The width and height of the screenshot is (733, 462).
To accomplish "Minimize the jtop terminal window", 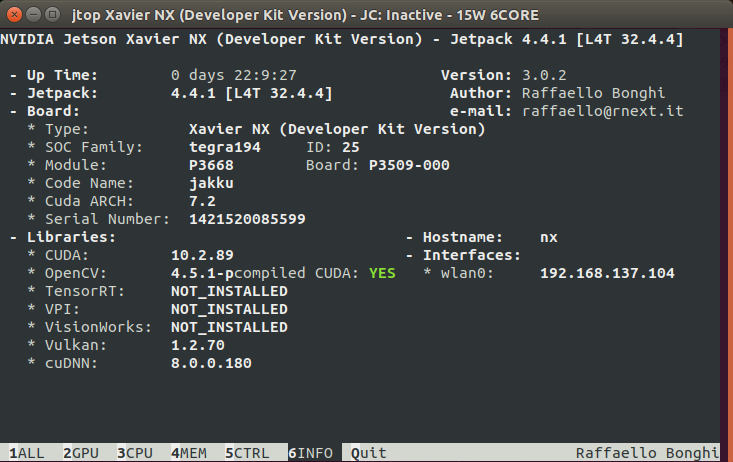I will [x=33, y=14].
